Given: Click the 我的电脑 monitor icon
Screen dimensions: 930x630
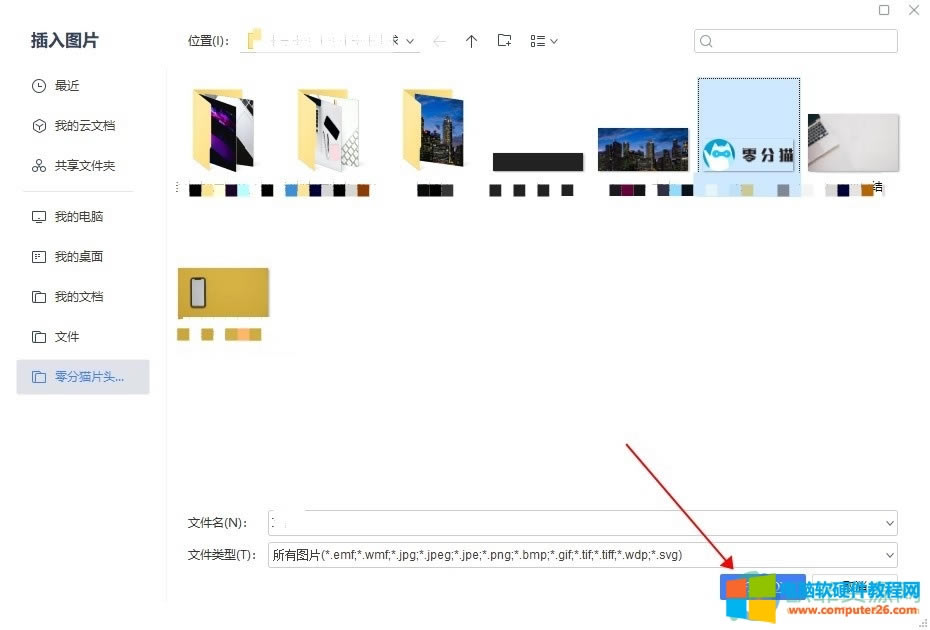Looking at the screenshot, I should pos(39,217).
